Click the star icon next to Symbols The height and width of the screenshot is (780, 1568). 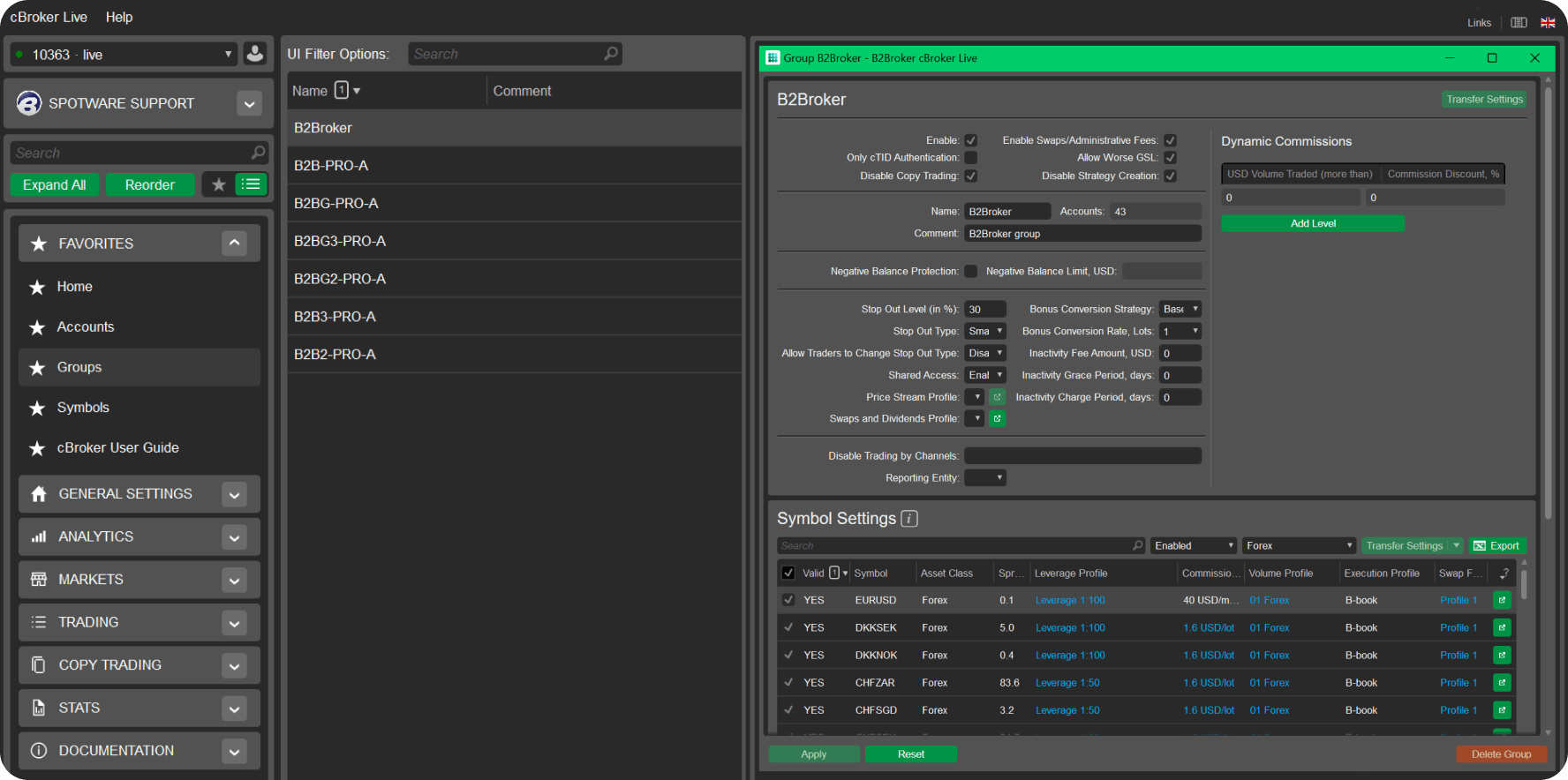tap(37, 408)
